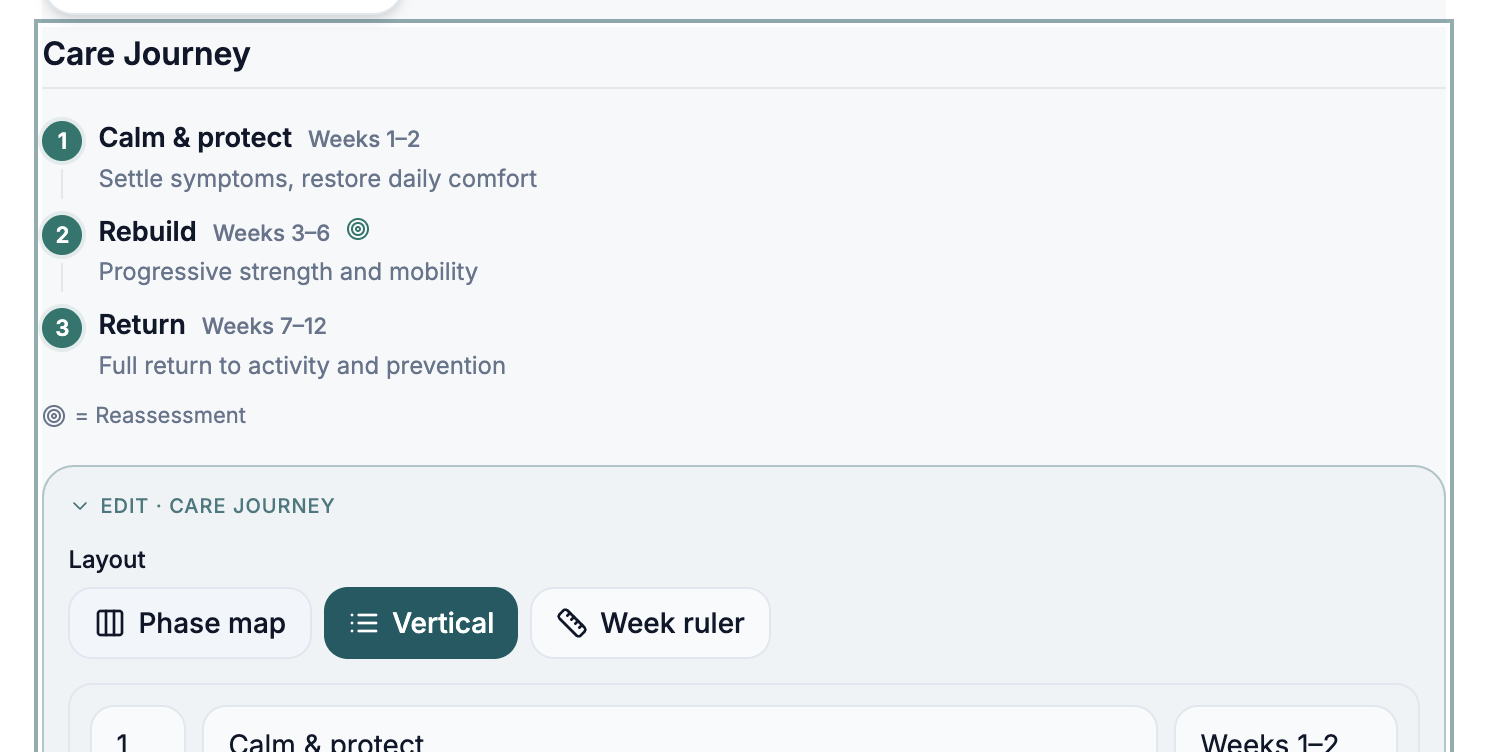Click the reassessment target icon beside Rebuild
1508x752 pixels.
(x=358, y=230)
